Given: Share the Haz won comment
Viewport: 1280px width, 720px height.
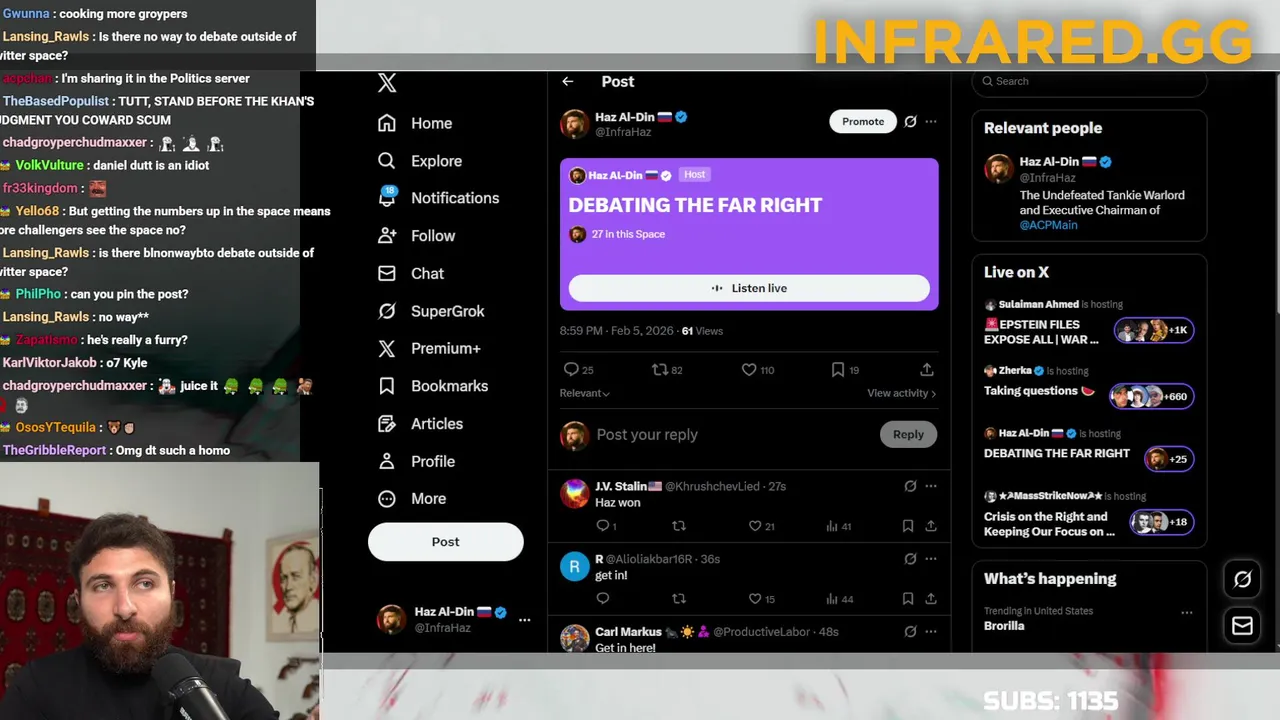Looking at the screenshot, I should [x=931, y=526].
